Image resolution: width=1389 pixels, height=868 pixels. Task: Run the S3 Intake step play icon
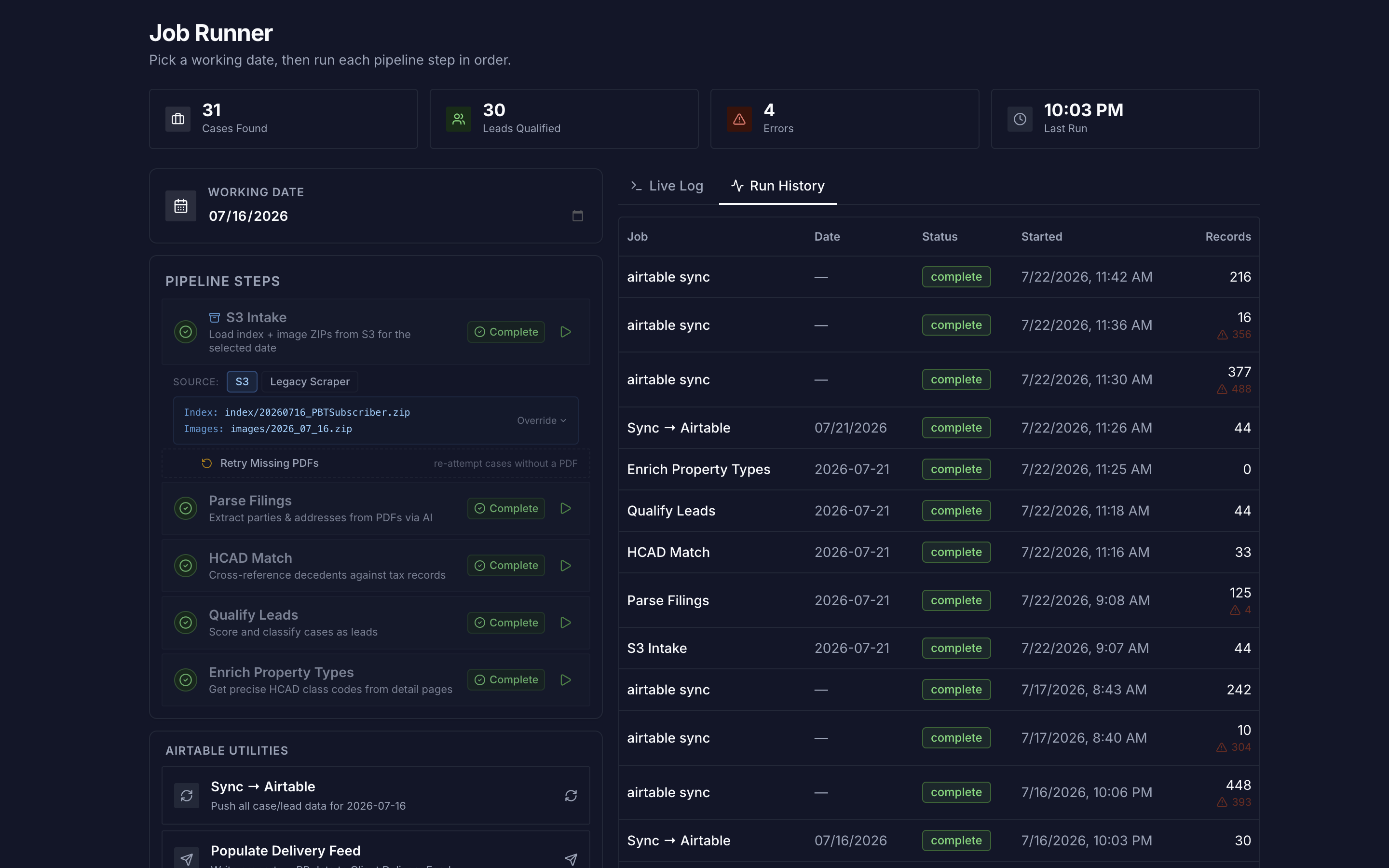[565, 332]
